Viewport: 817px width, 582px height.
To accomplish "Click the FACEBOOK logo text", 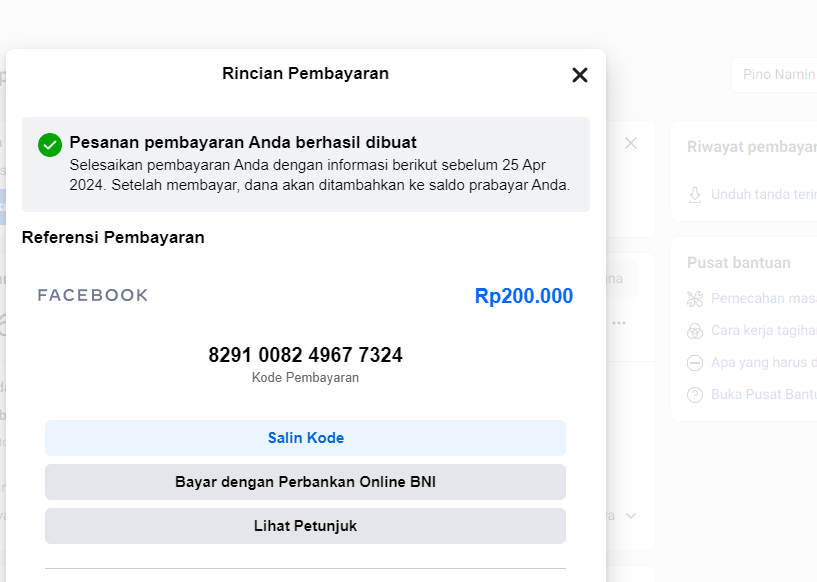I will pos(93,295).
